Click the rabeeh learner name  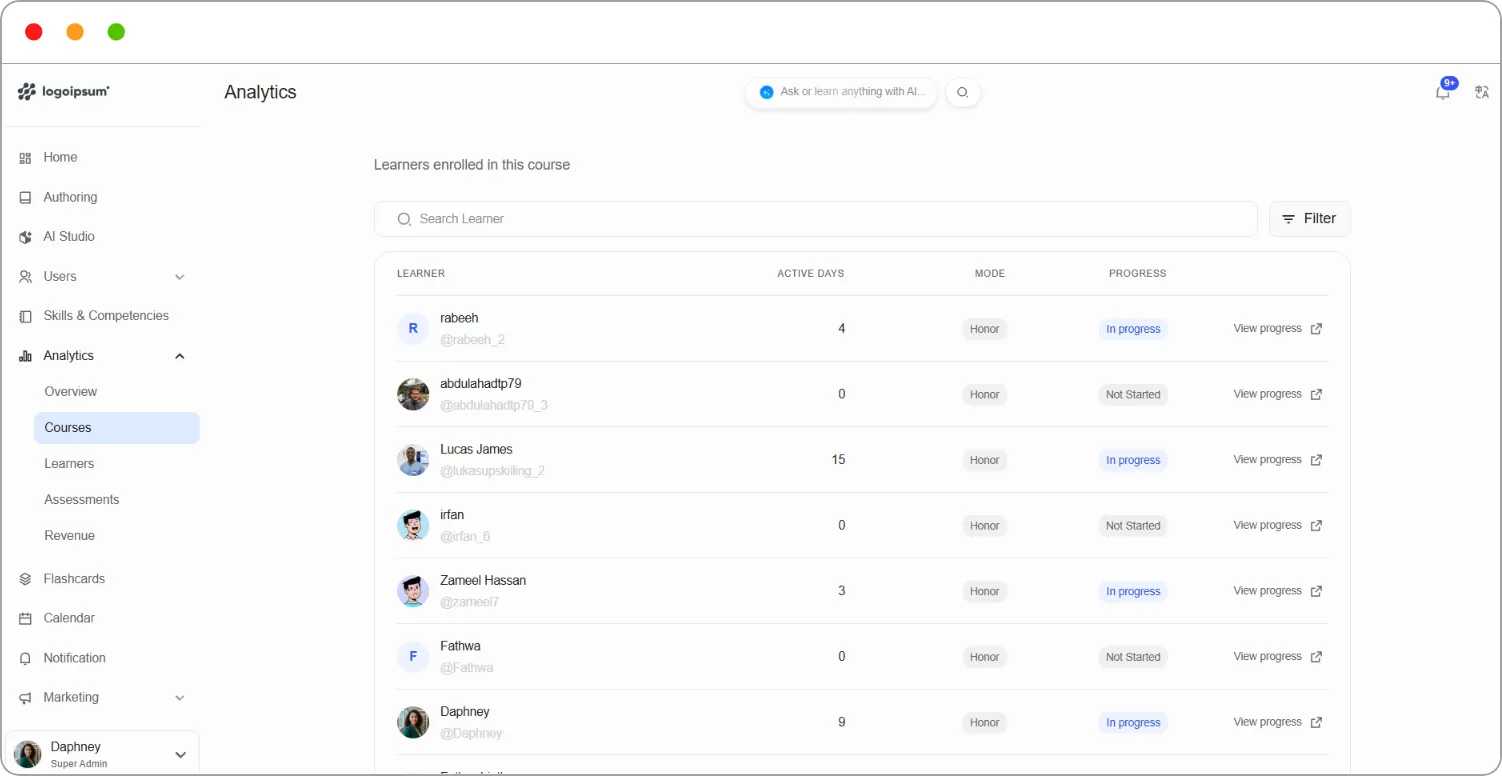(459, 318)
